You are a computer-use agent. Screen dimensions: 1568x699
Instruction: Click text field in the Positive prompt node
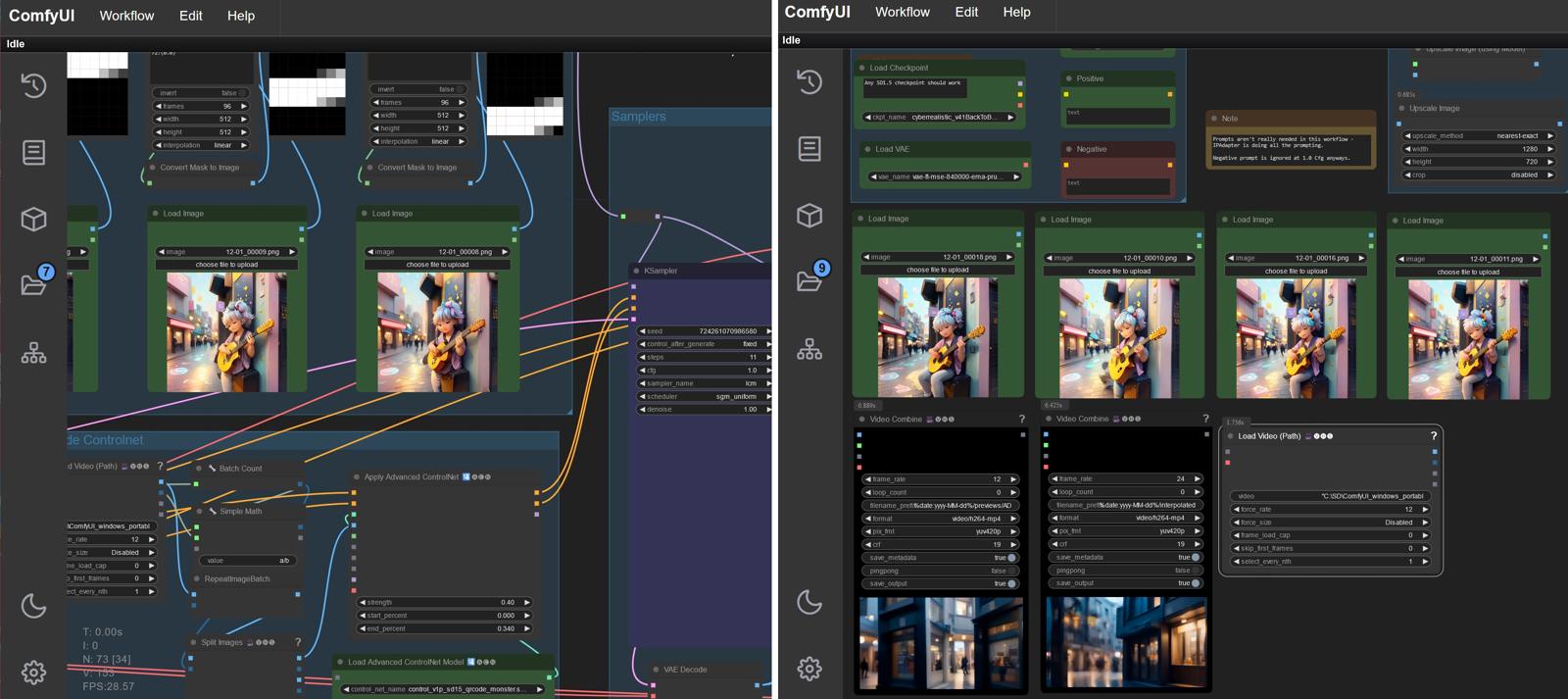tap(1117, 116)
